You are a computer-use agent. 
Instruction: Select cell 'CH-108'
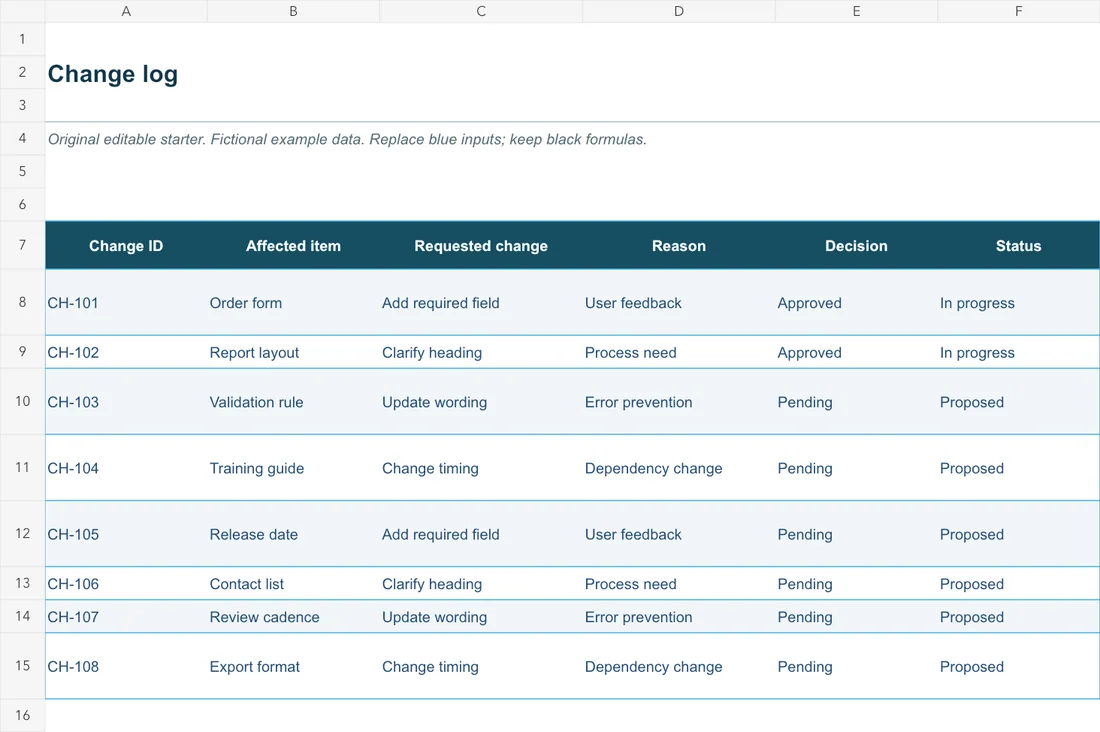tap(126, 666)
